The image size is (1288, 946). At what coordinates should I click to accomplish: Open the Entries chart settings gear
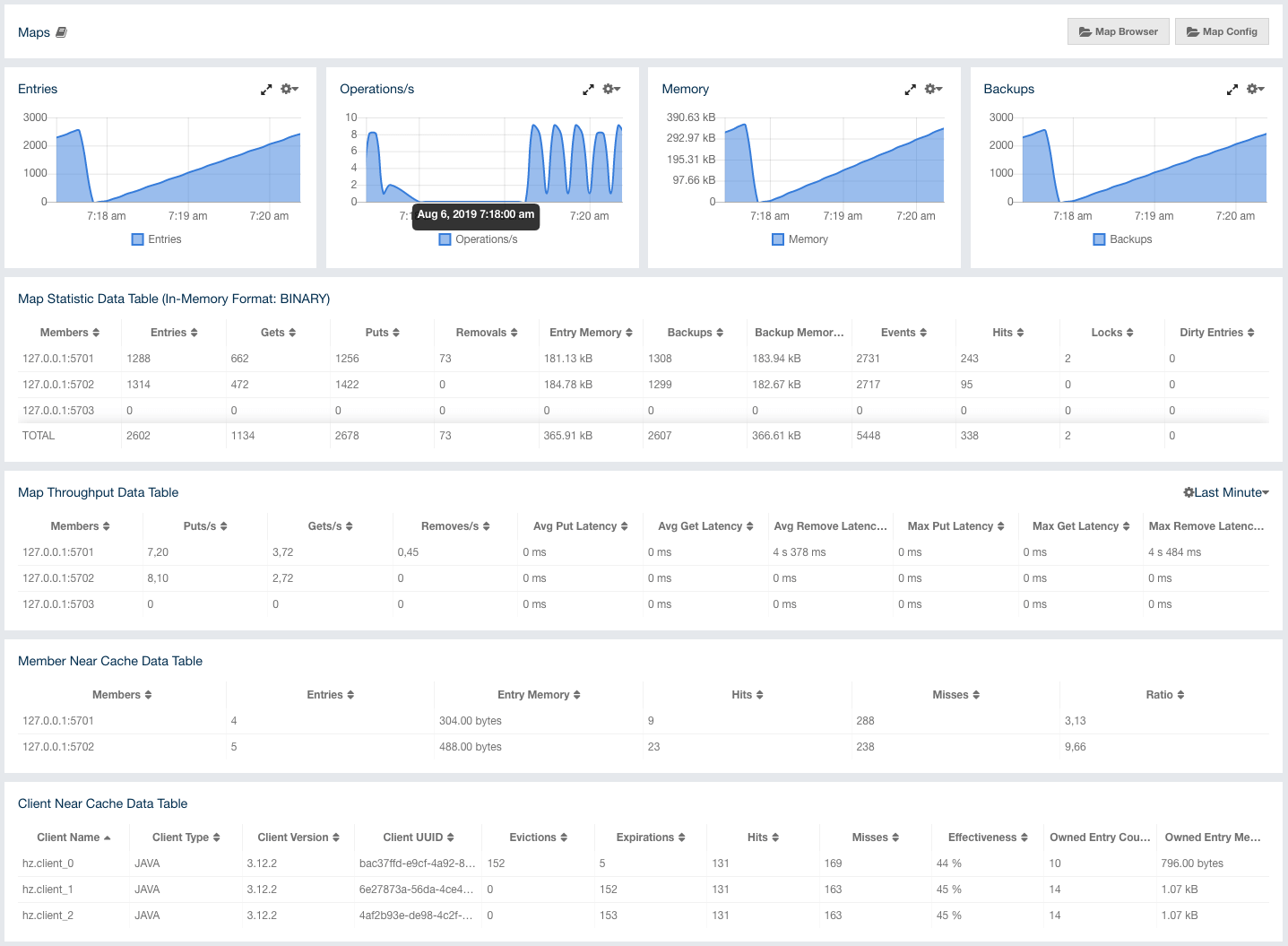tap(290, 89)
